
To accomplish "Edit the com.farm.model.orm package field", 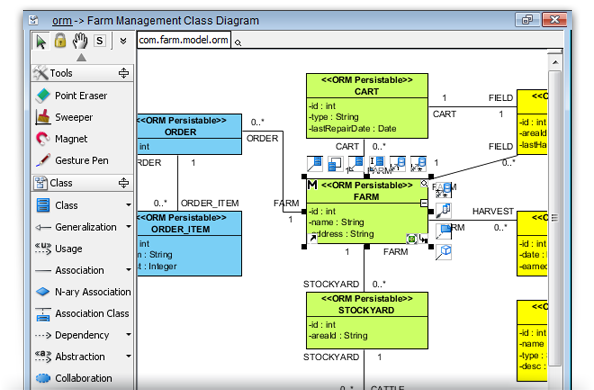I will click(x=183, y=40).
